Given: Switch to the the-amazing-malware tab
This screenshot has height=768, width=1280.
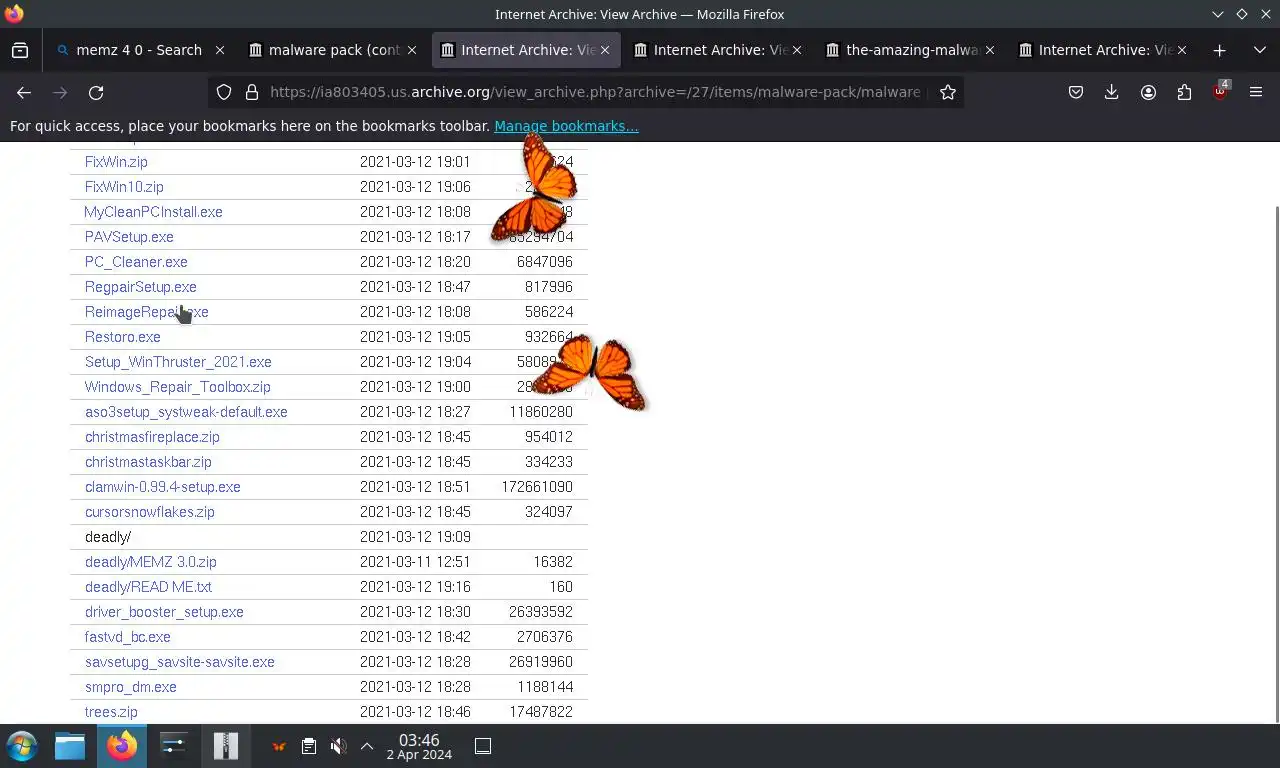Looking at the screenshot, I should coord(910,50).
